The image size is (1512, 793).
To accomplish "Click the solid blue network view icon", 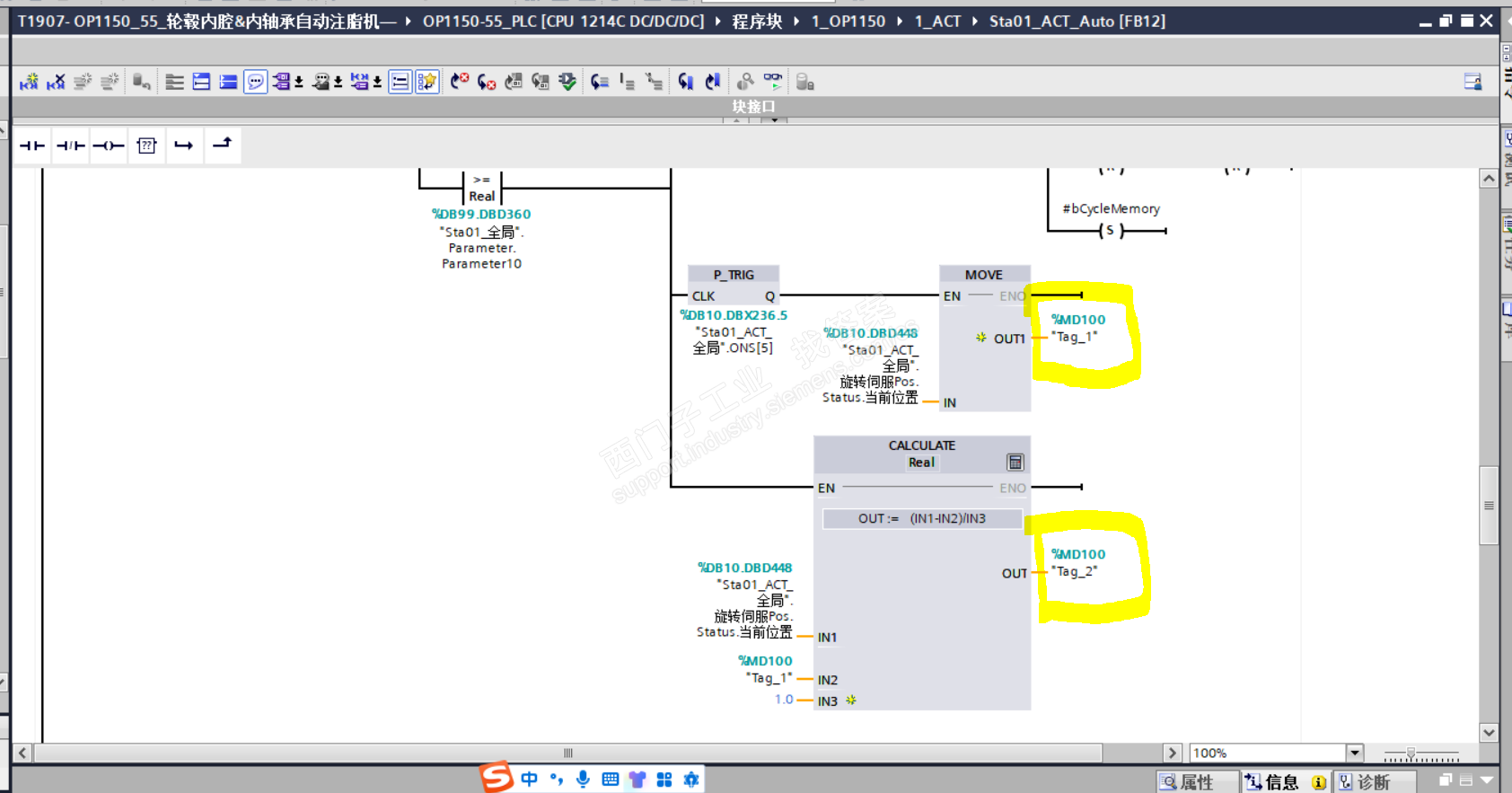I will click(x=229, y=82).
